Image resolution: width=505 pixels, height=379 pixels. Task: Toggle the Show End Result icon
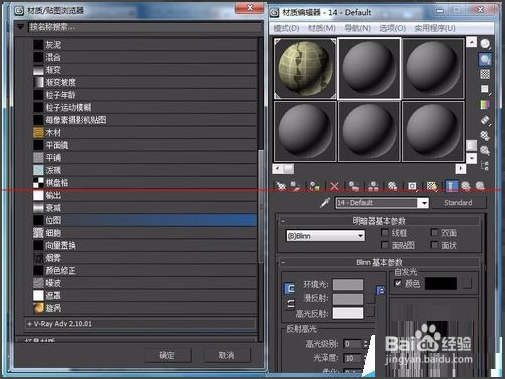tap(451, 186)
